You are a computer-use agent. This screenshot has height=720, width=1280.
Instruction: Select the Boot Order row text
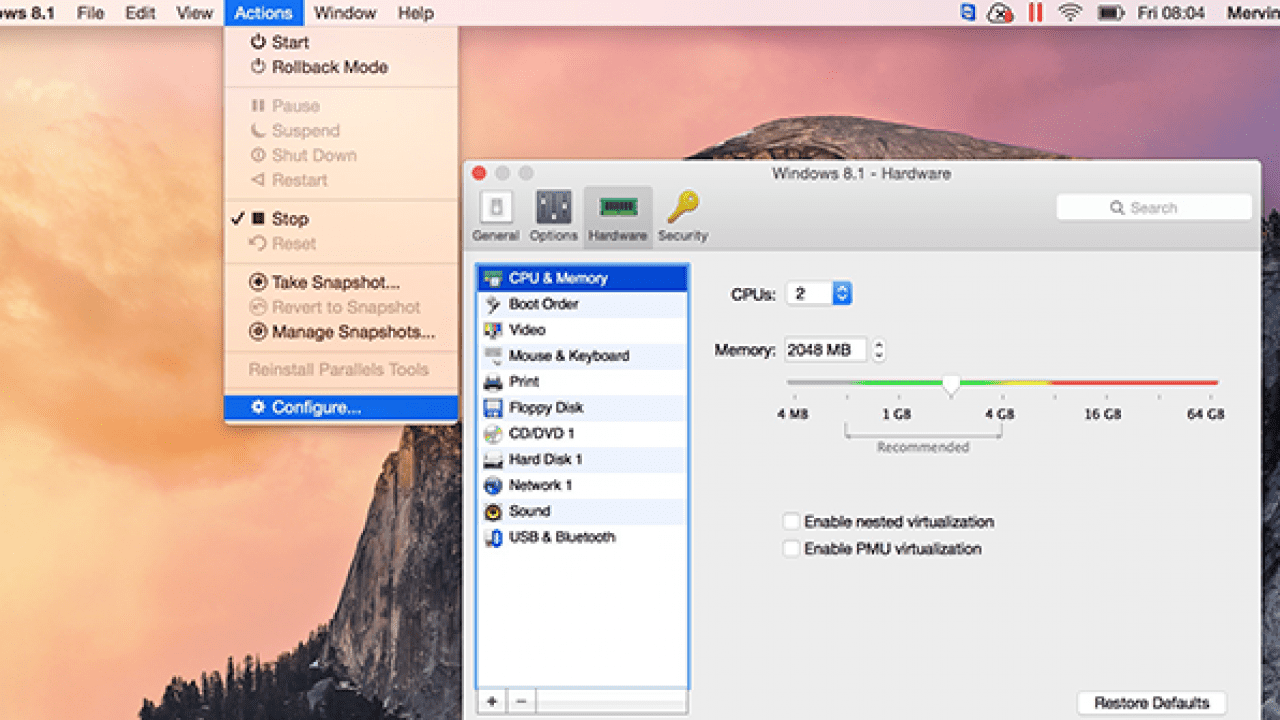point(544,304)
